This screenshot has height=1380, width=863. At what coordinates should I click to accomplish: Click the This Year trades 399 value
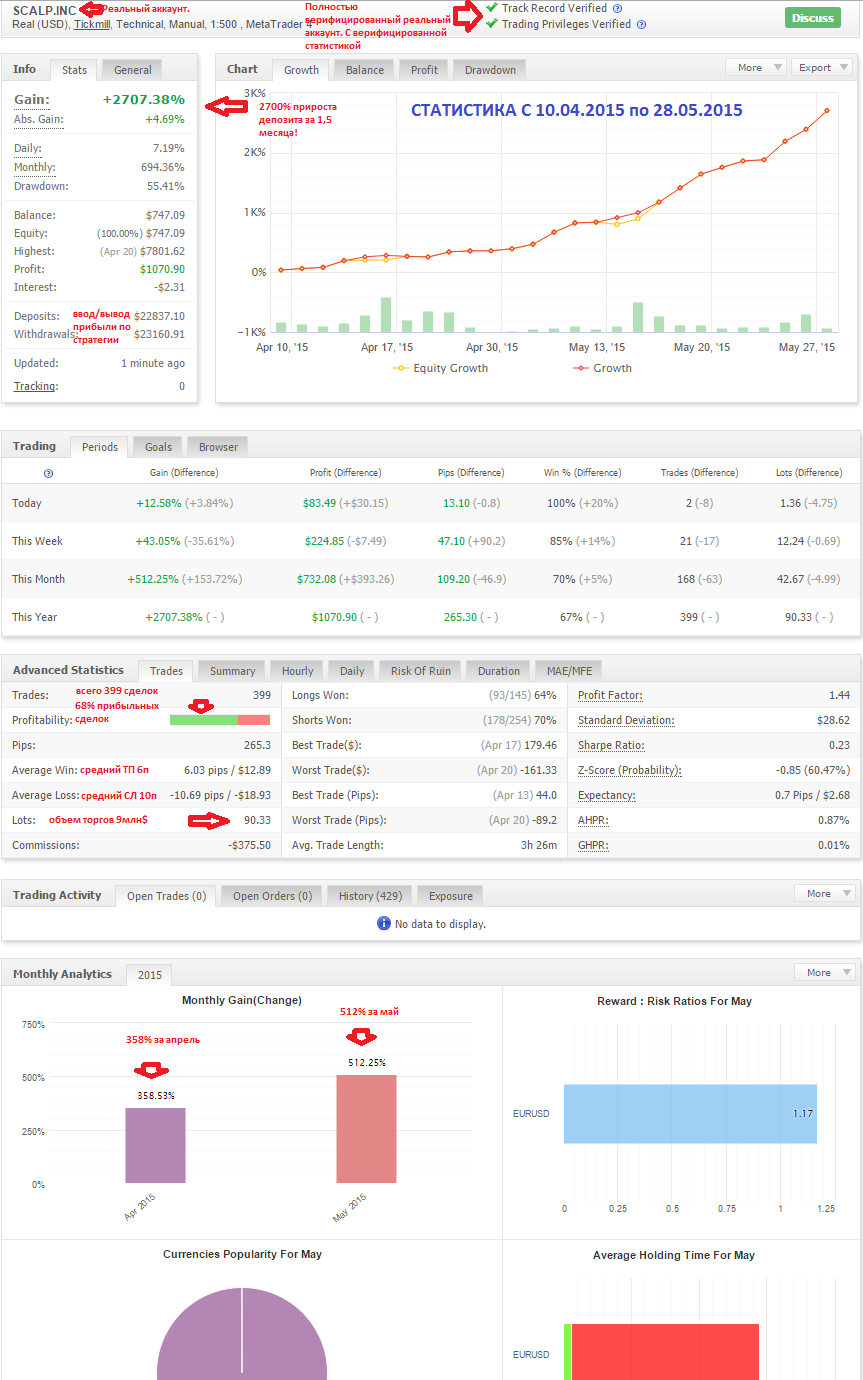pyautogui.click(x=689, y=617)
